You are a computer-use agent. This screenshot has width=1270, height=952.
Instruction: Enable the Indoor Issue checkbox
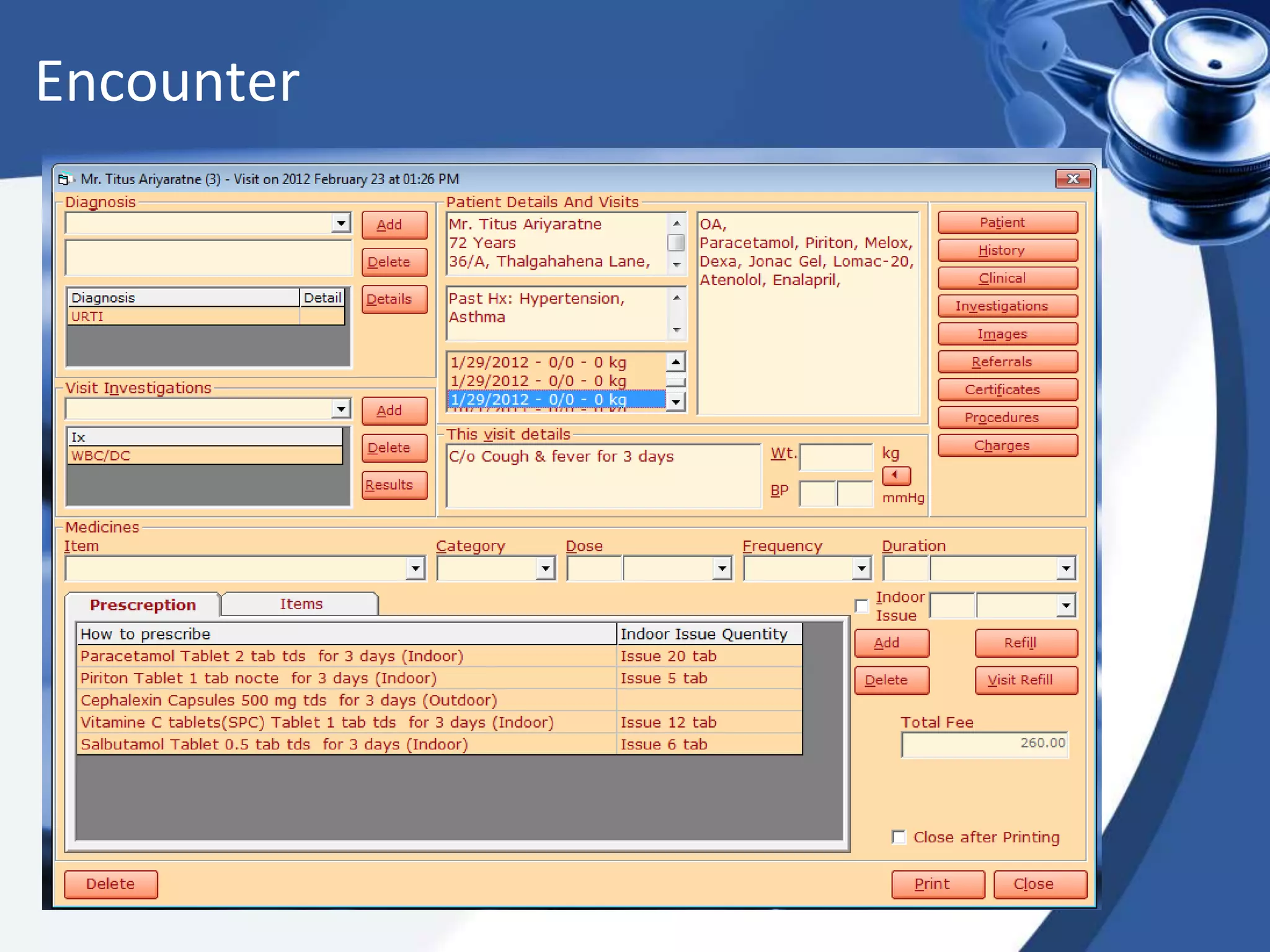[x=862, y=606]
